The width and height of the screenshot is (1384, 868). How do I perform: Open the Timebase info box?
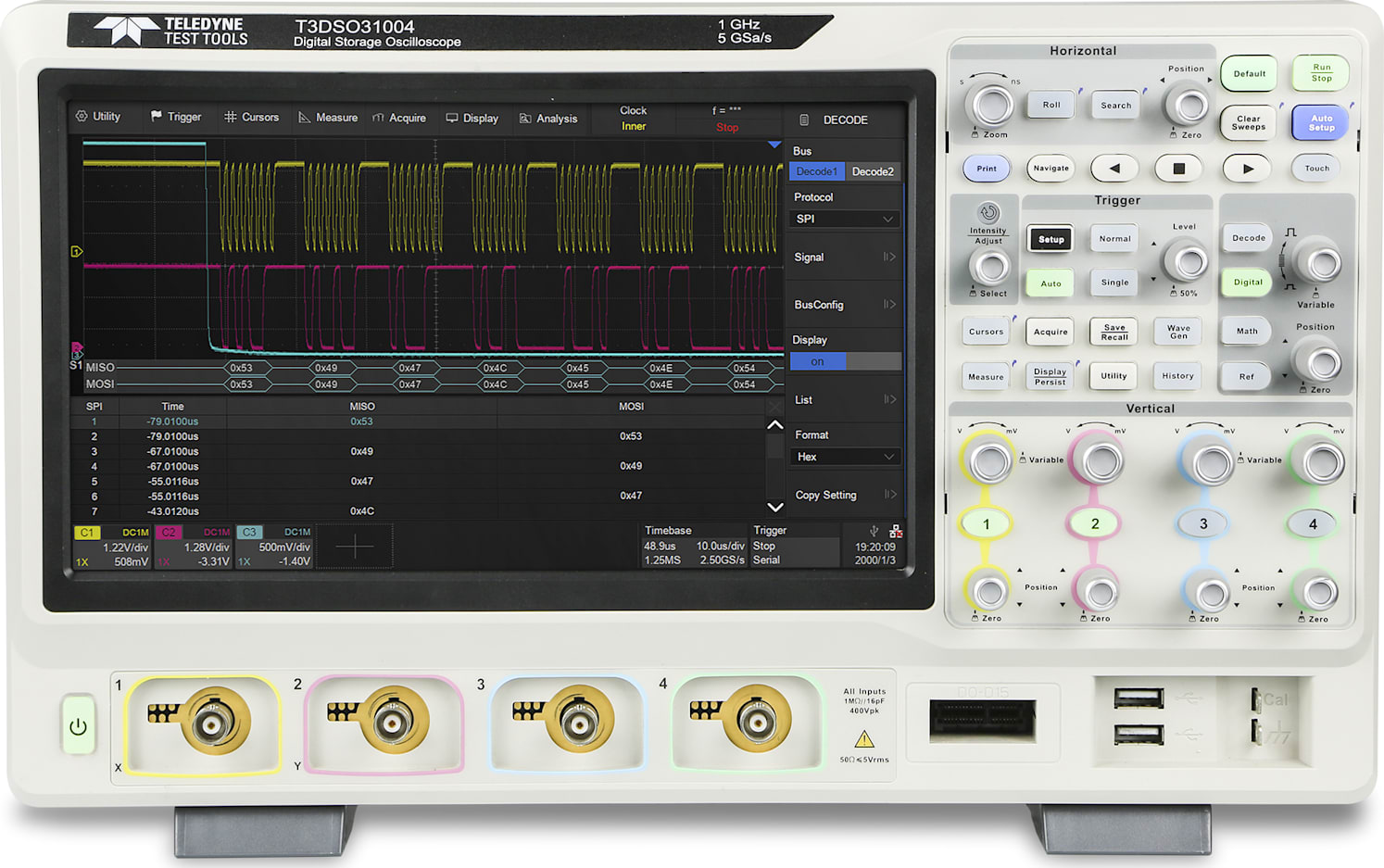pyautogui.click(x=694, y=546)
